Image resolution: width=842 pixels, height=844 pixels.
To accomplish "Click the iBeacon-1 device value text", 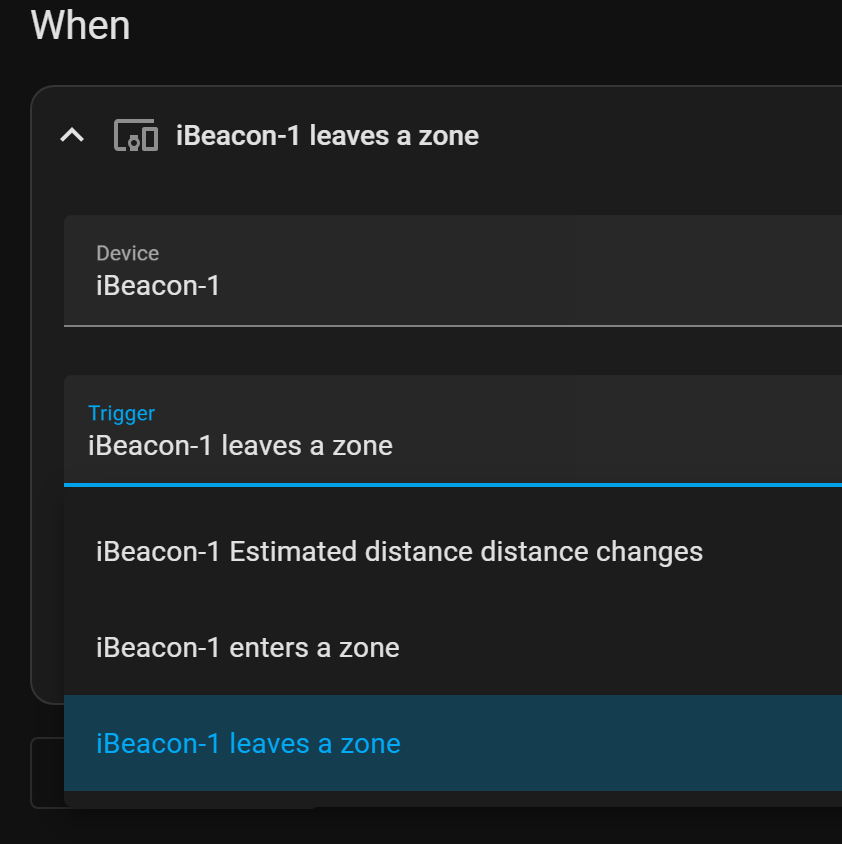I will point(158,287).
